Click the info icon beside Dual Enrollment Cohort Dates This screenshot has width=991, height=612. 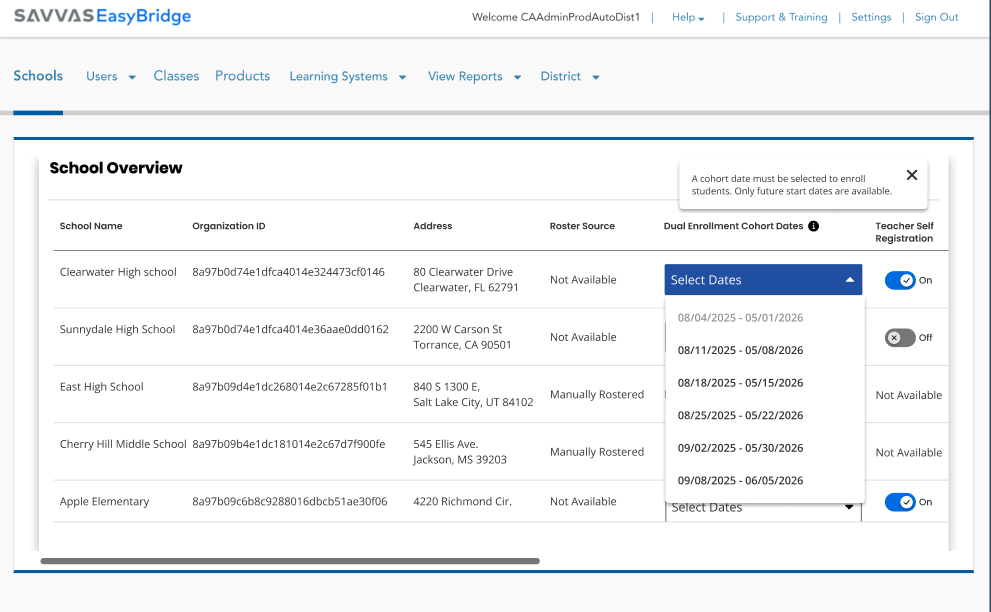[813, 226]
